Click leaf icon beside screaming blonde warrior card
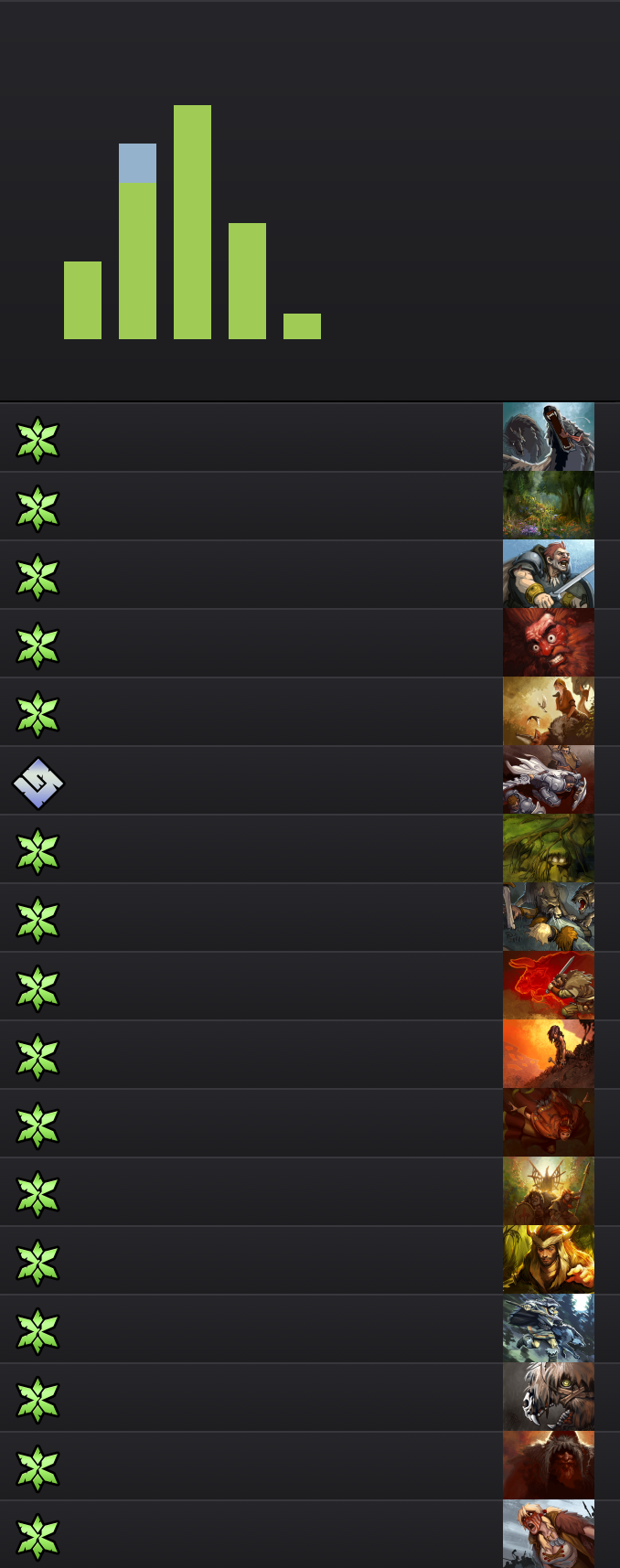The width and height of the screenshot is (620, 1568). [37, 1537]
